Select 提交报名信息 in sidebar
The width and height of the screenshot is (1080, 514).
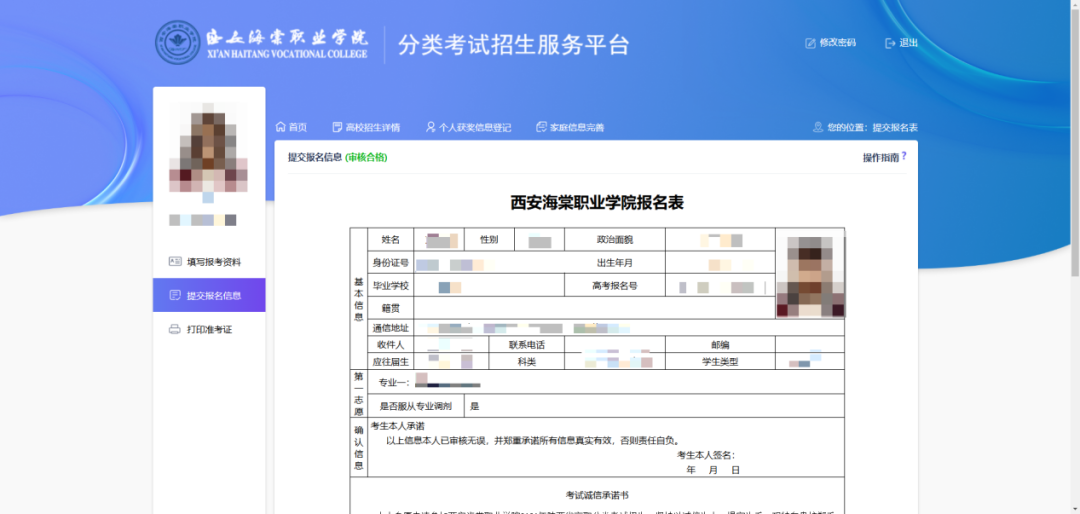point(209,296)
